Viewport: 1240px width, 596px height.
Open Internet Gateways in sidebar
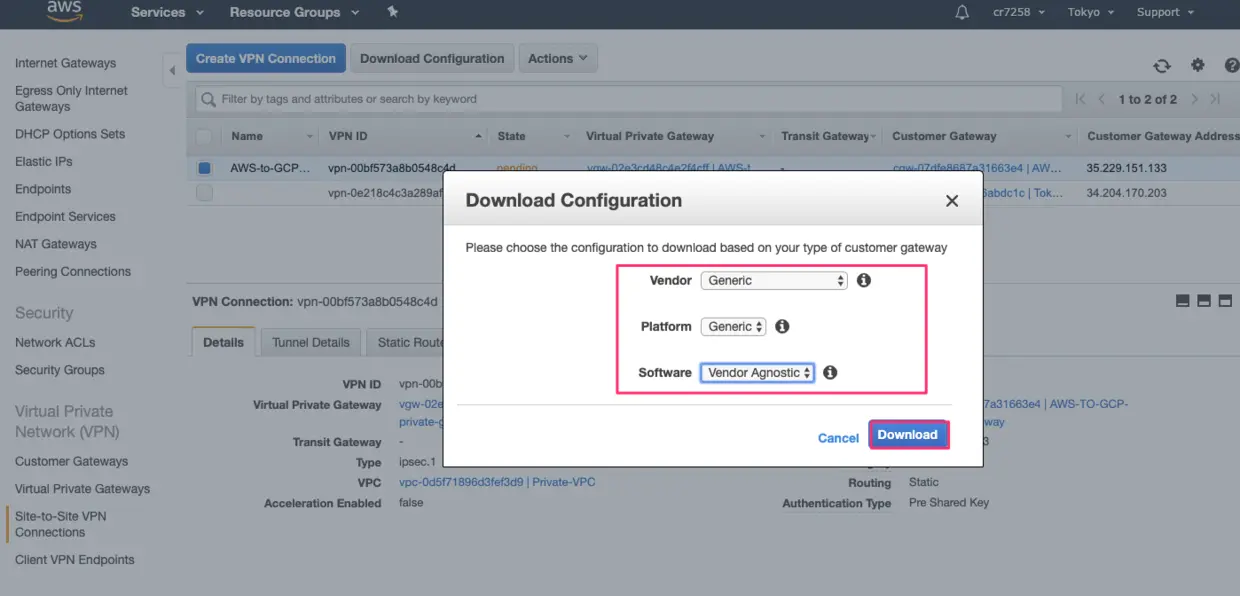(65, 63)
